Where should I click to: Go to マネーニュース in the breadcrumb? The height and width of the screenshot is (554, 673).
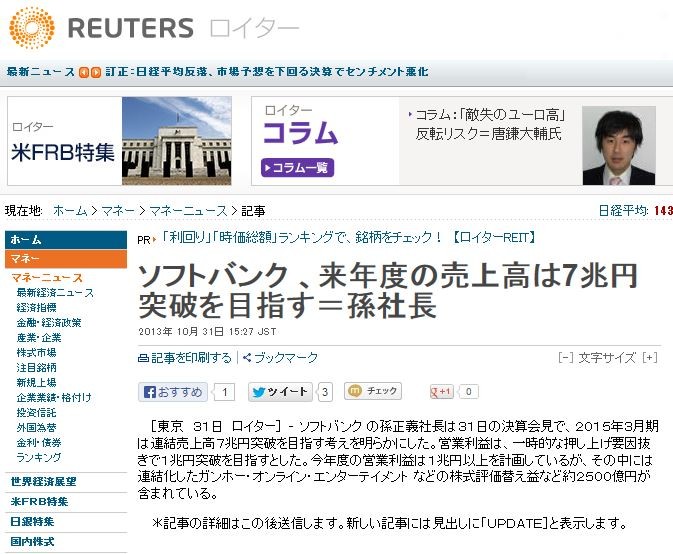coord(188,211)
